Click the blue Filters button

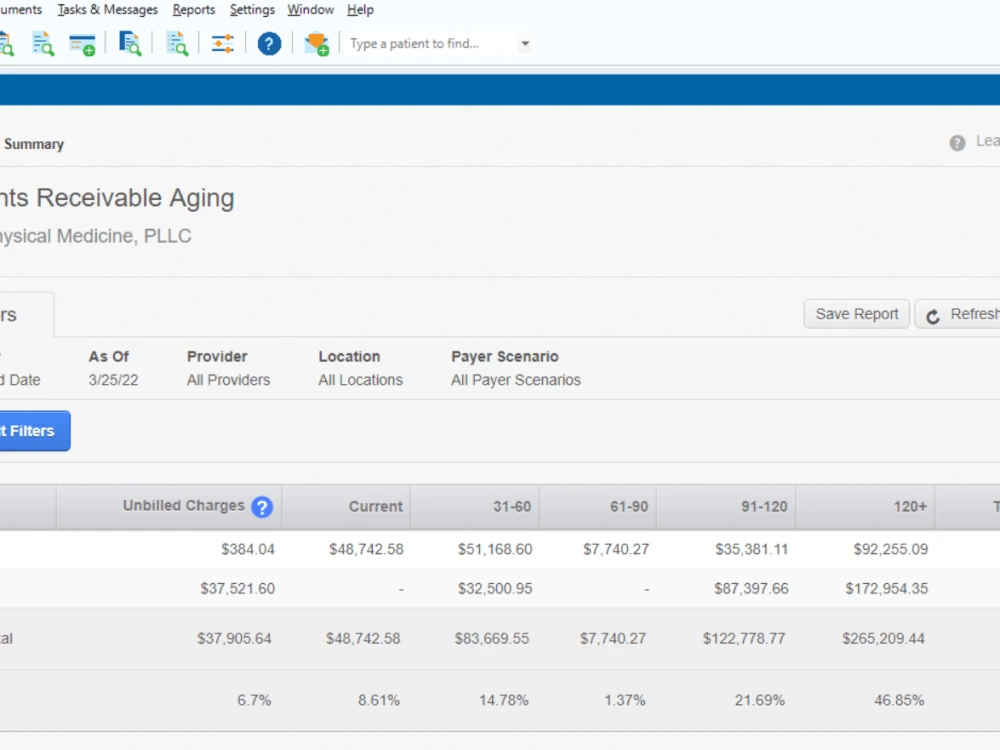tap(34, 430)
